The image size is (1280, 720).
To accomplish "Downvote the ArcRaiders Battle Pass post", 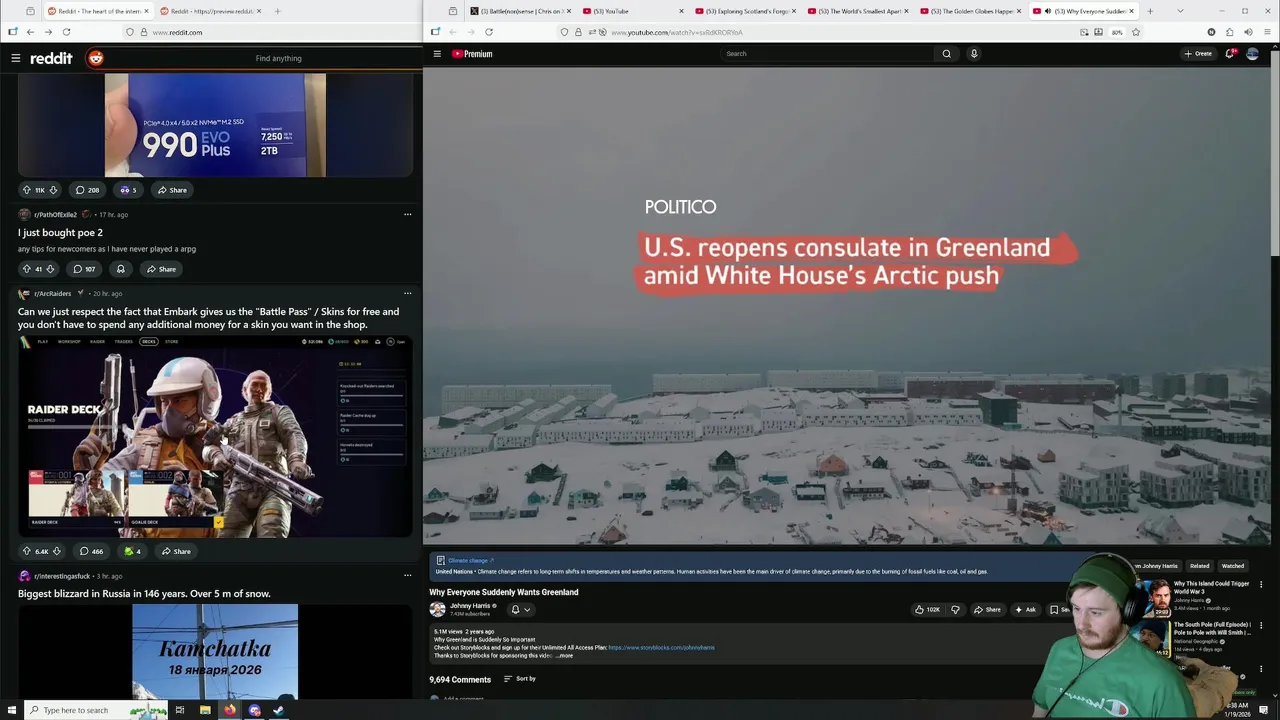I will coord(56,551).
